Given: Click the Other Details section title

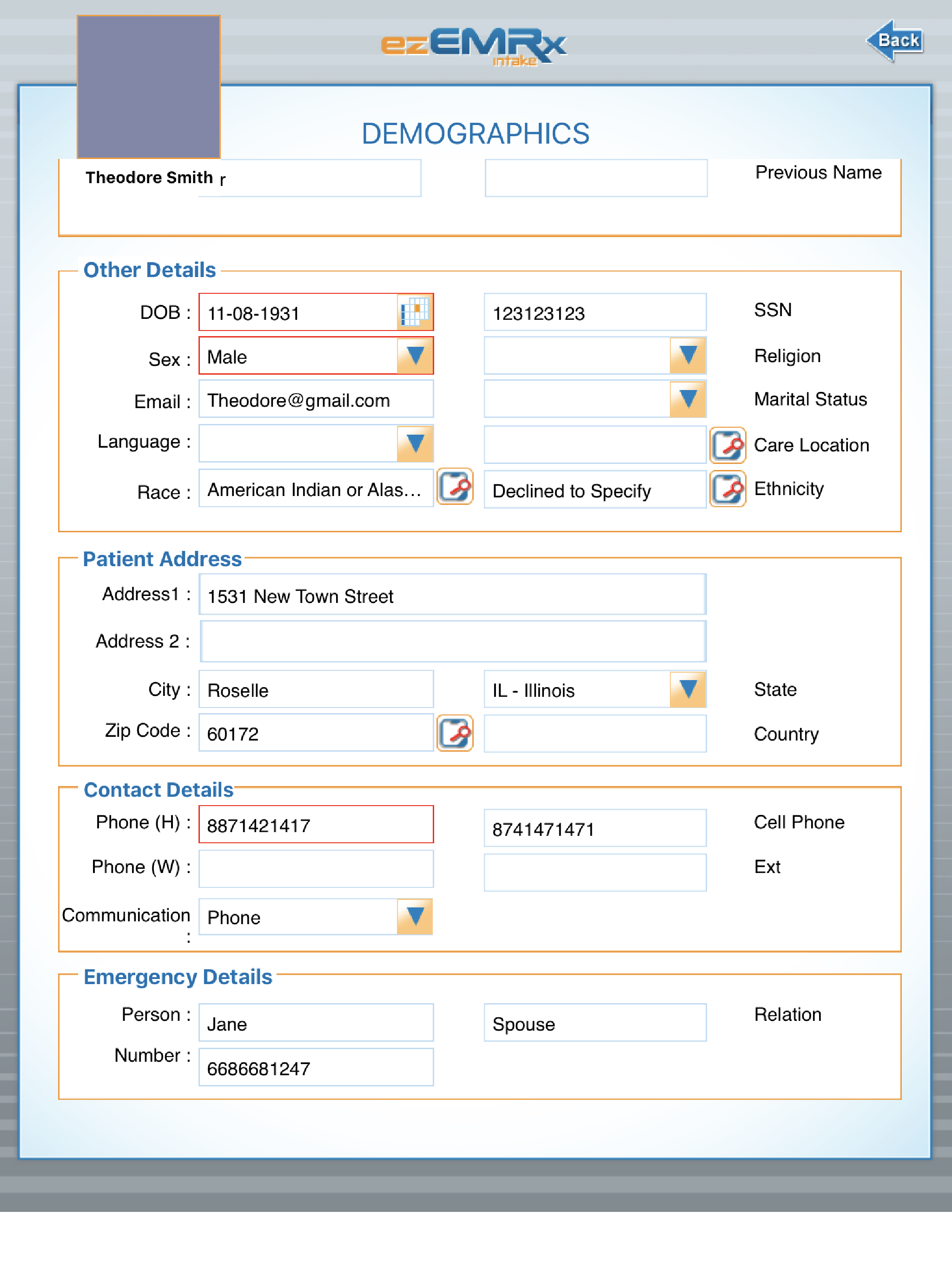Looking at the screenshot, I should click(x=149, y=270).
